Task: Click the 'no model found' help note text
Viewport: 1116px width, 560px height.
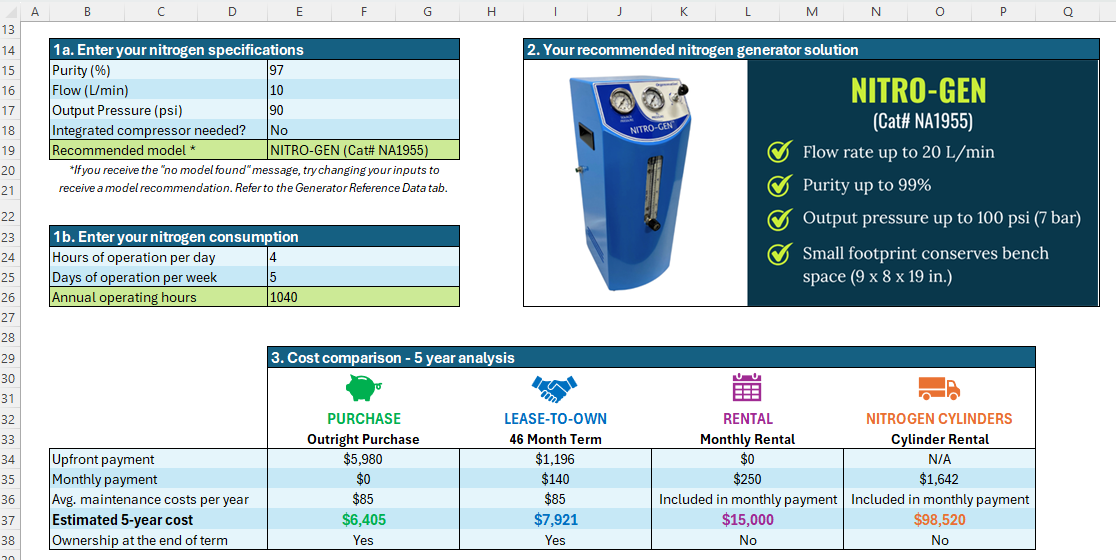Action: pyautogui.click(x=255, y=180)
